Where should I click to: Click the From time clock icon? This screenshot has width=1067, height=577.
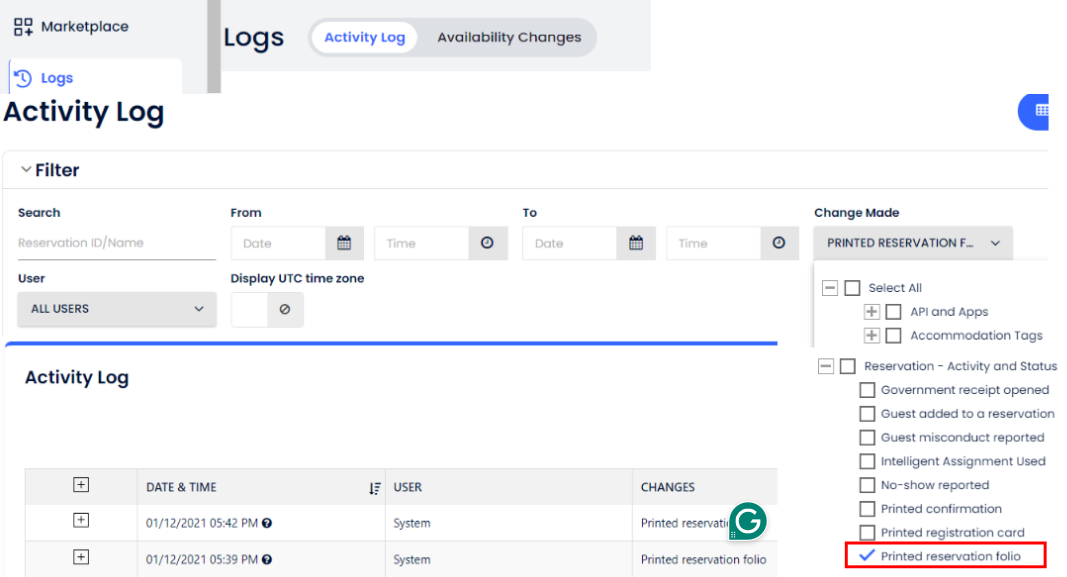487,243
